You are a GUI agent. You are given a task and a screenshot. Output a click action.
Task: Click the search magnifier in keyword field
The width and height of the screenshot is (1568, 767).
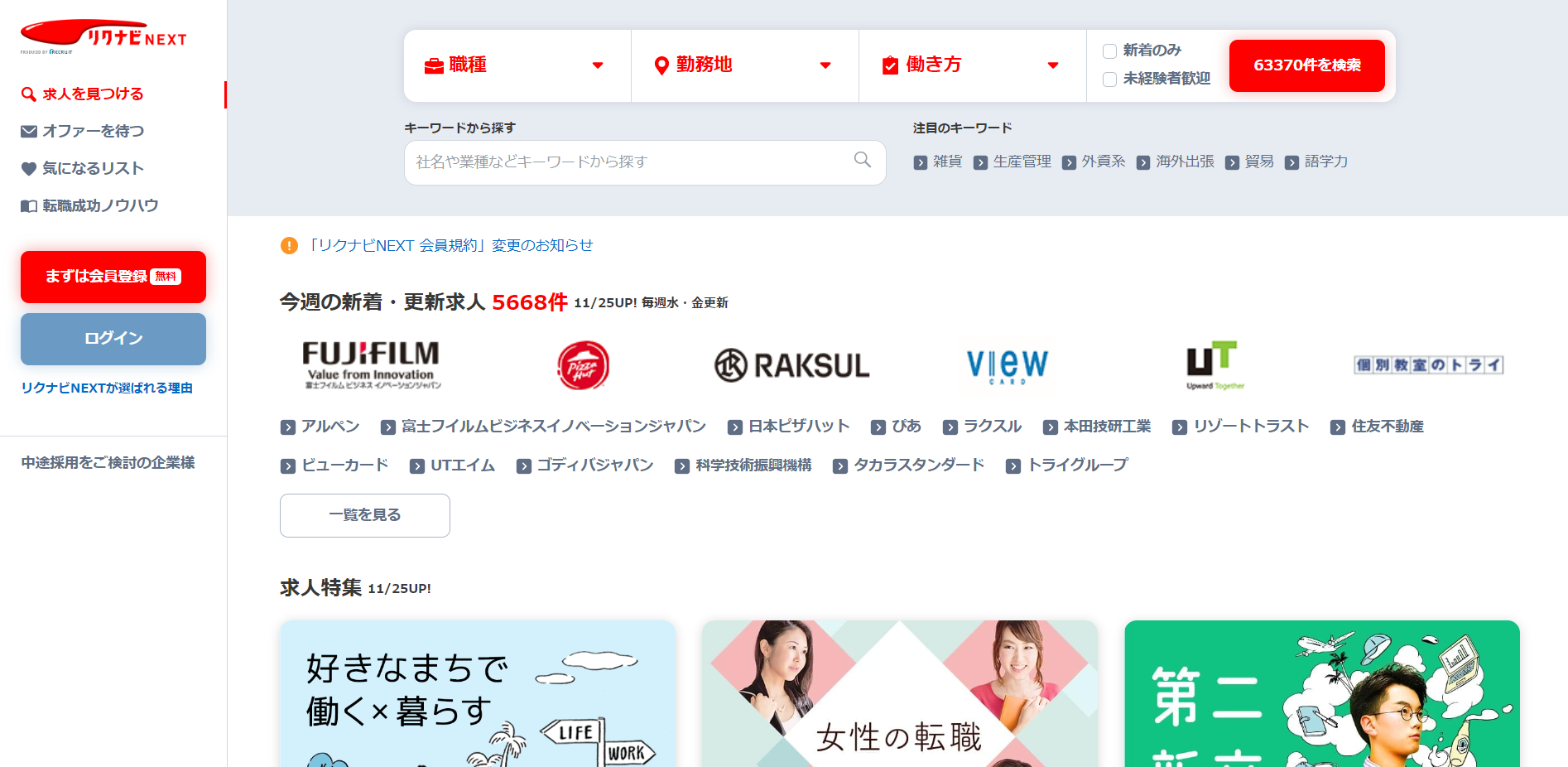[863, 160]
